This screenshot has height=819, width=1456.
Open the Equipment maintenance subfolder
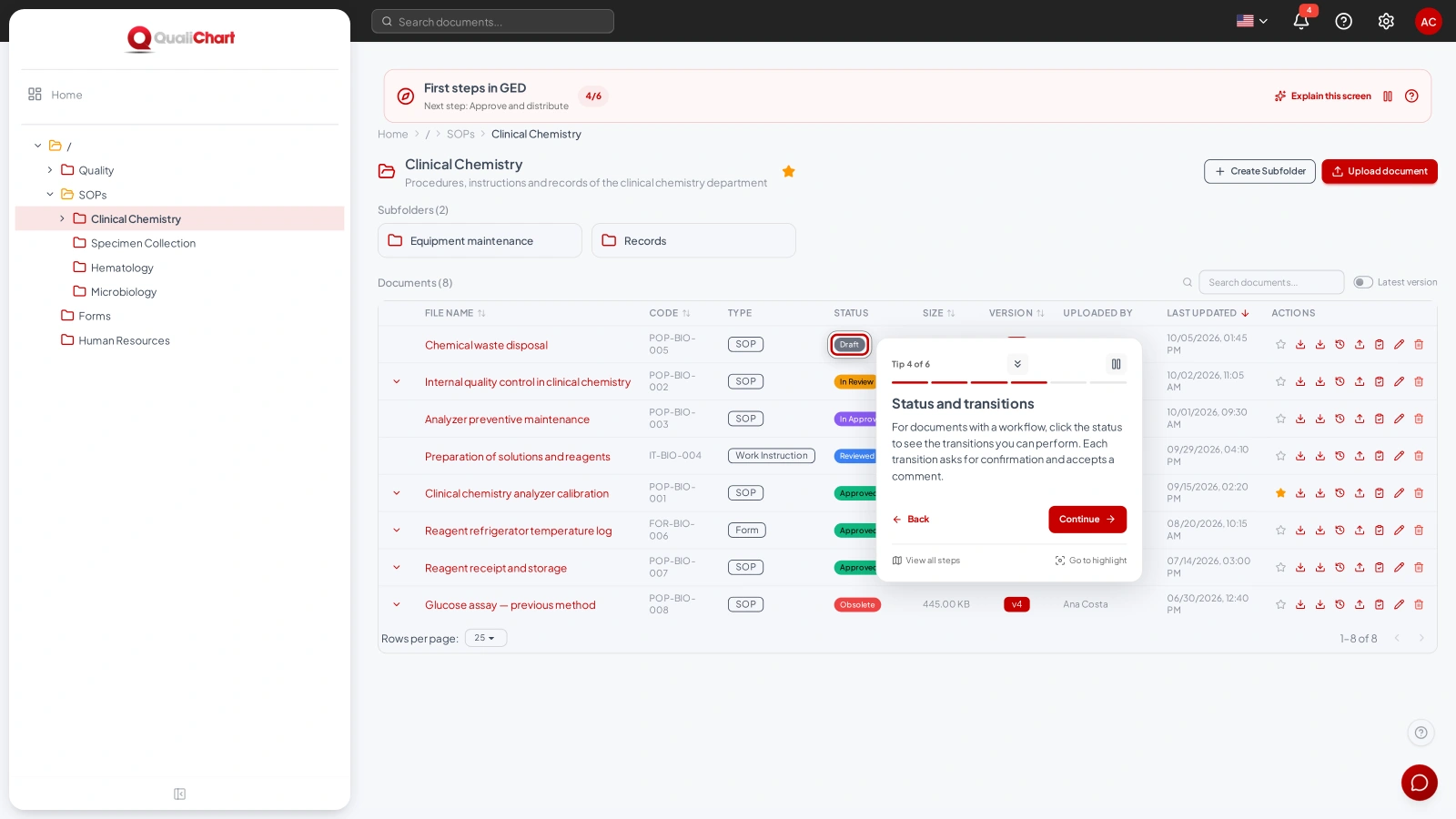coord(480,240)
